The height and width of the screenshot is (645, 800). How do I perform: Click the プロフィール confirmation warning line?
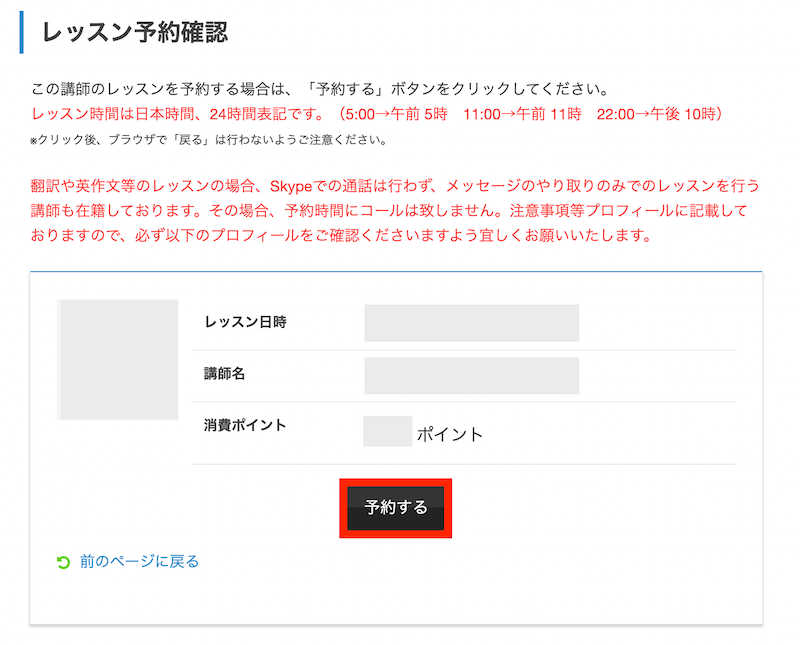tap(341, 235)
